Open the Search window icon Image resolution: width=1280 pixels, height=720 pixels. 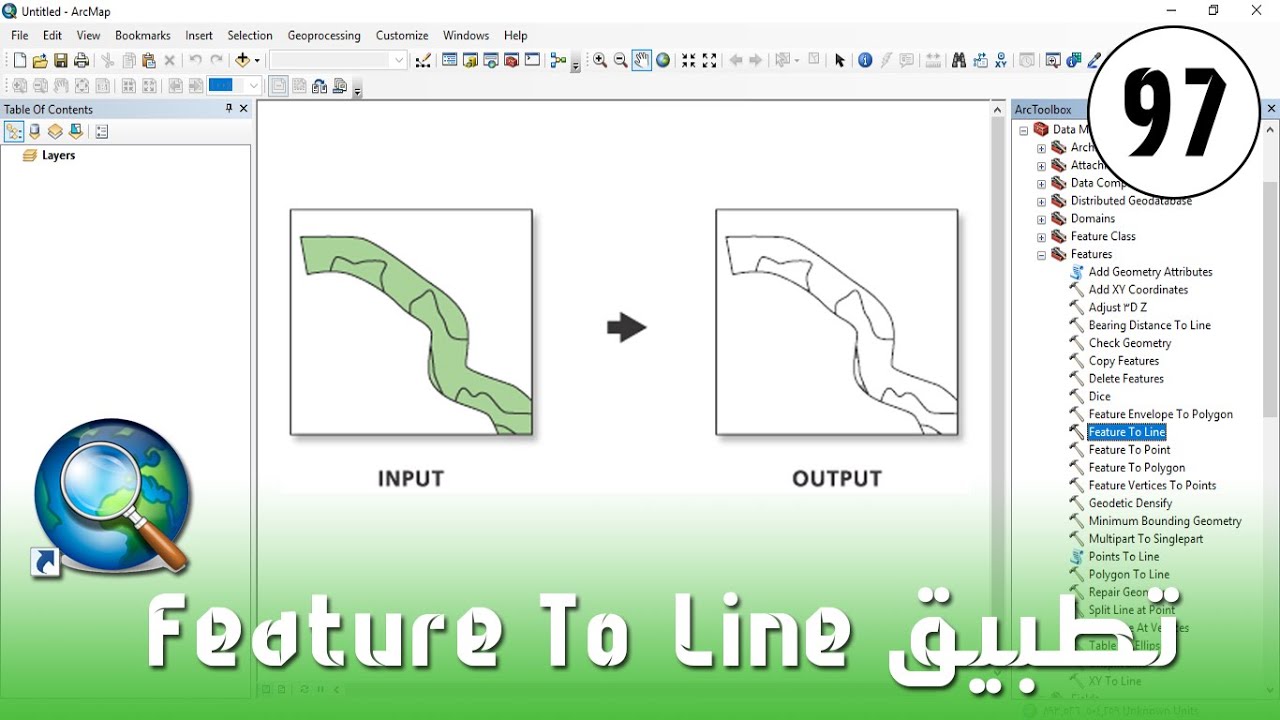(x=490, y=61)
